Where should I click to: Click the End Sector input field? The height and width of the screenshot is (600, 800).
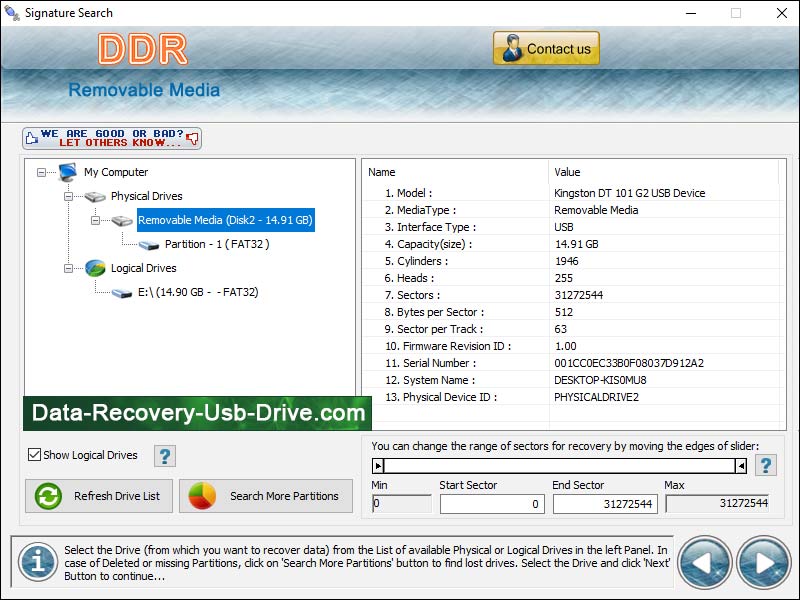(x=605, y=504)
